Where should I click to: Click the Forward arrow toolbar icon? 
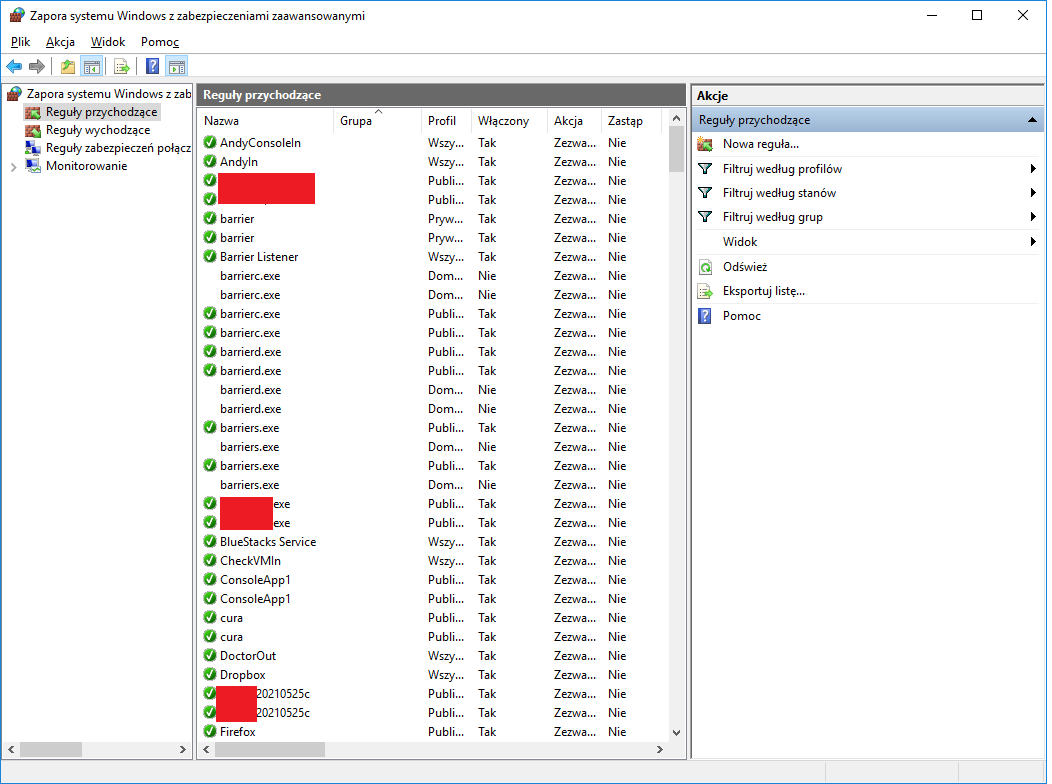(37, 66)
